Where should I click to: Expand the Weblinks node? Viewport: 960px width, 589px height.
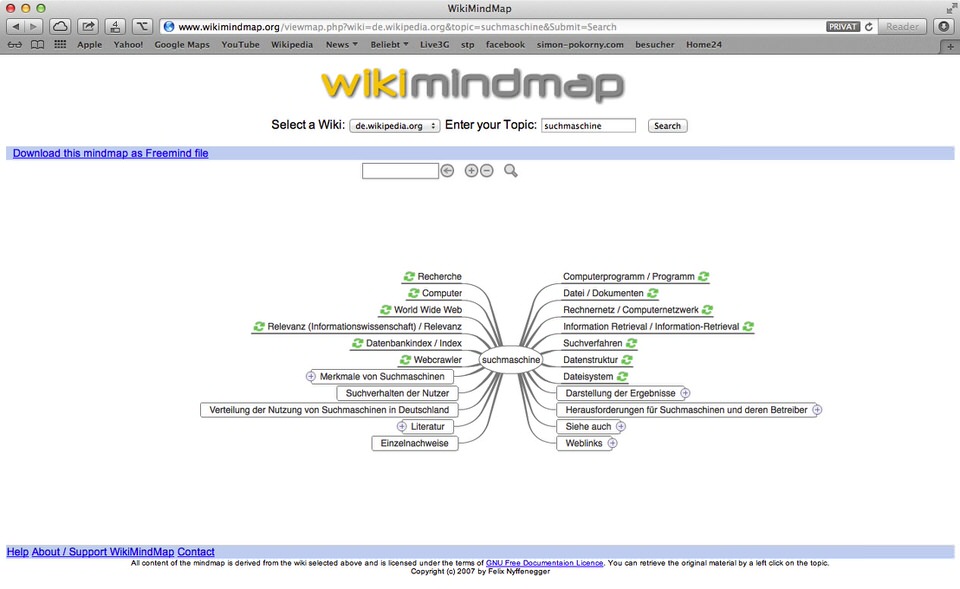pyautogui.click(x=612, y=443)
